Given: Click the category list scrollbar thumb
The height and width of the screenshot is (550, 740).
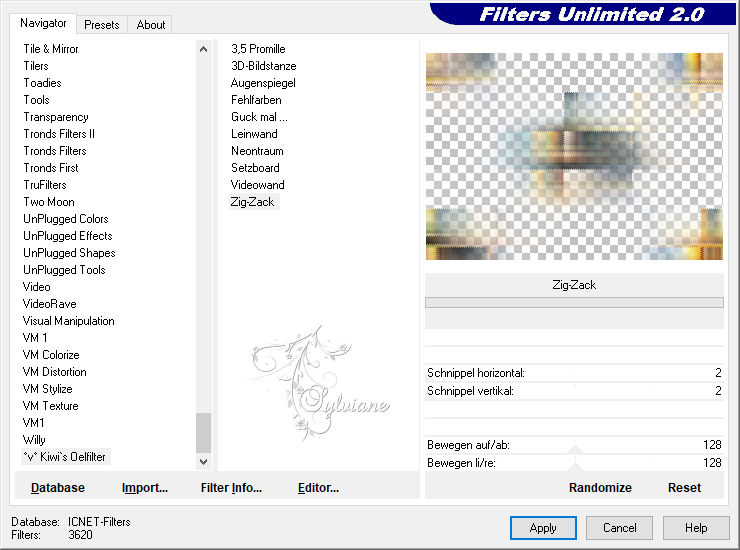Looking at the screenshot, I should (203, 433).
